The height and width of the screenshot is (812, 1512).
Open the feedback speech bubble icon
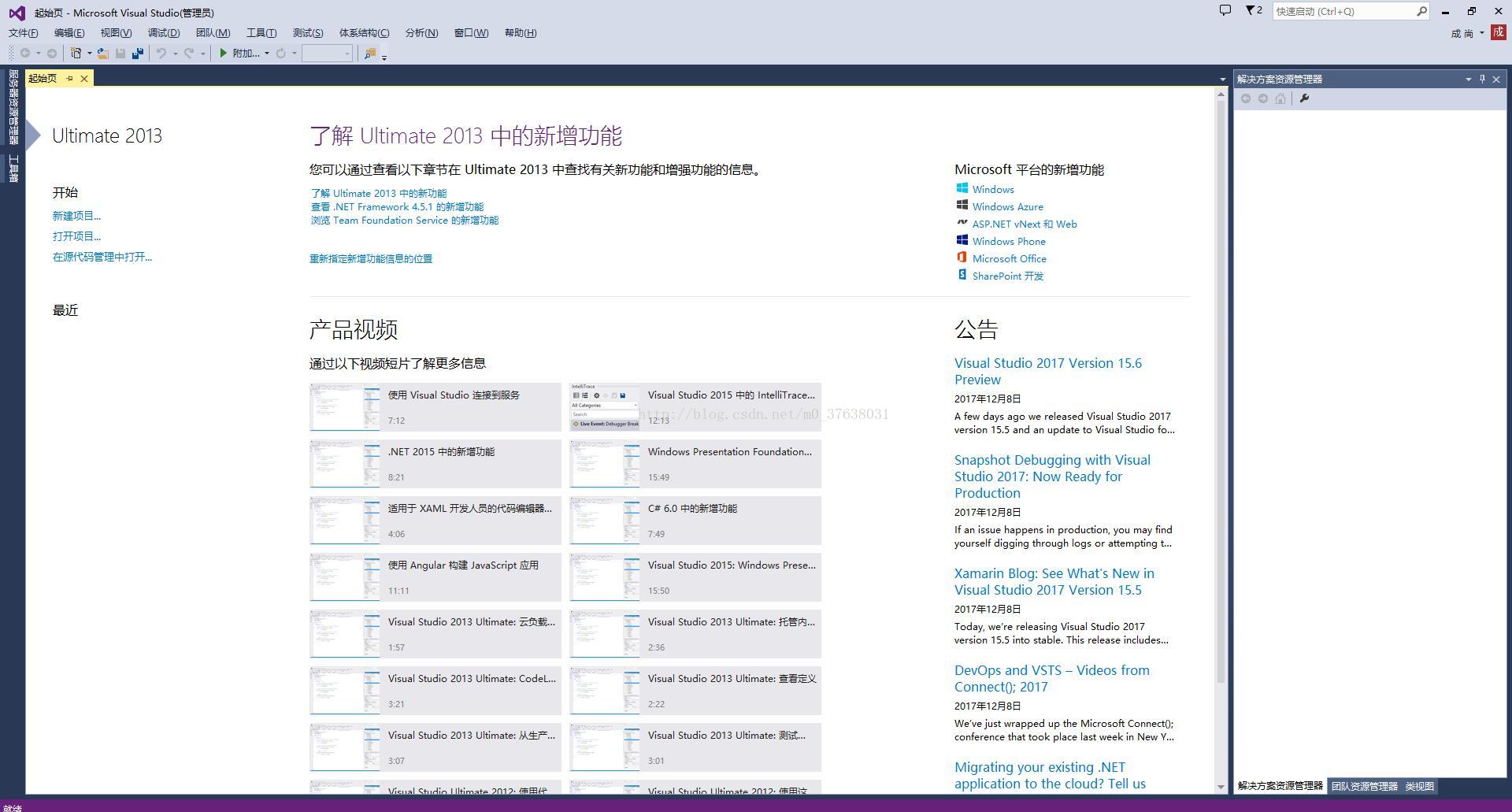tap(1225, 10)
